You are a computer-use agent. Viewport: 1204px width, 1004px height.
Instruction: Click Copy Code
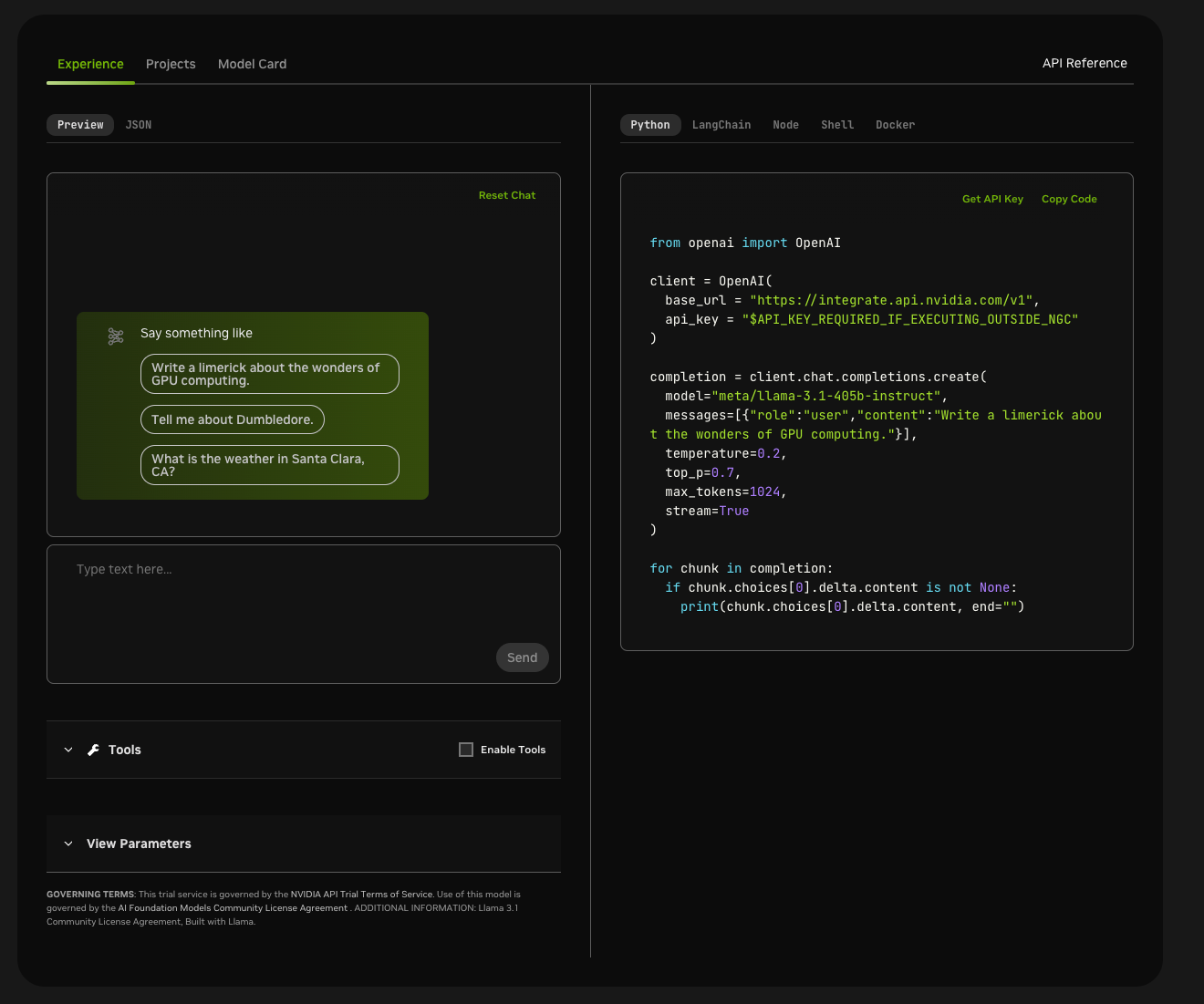click(x=1069, y=199)
